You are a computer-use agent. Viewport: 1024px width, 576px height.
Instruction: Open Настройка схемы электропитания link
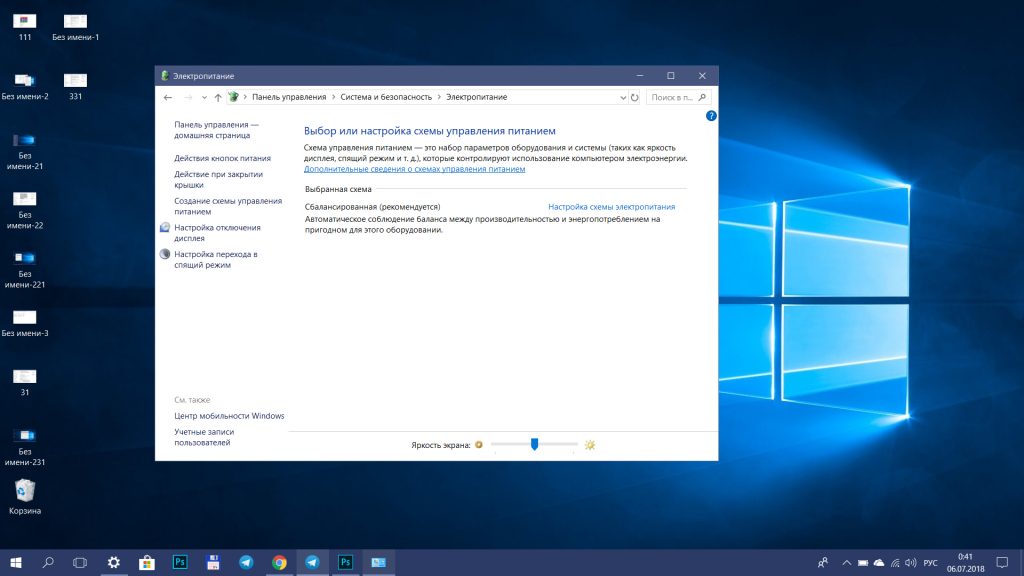click(611, 206)
